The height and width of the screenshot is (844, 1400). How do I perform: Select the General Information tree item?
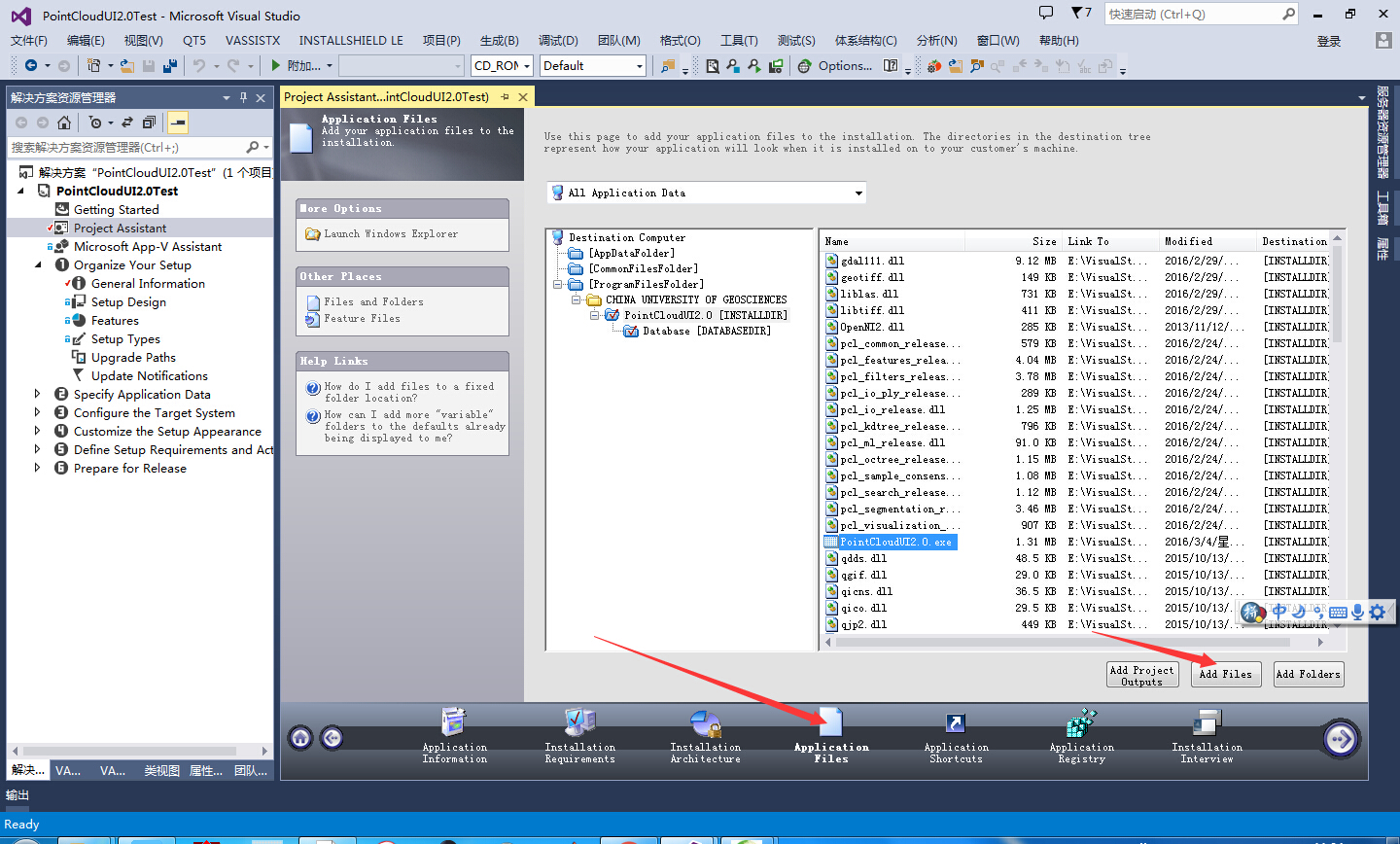coord(148,283)
